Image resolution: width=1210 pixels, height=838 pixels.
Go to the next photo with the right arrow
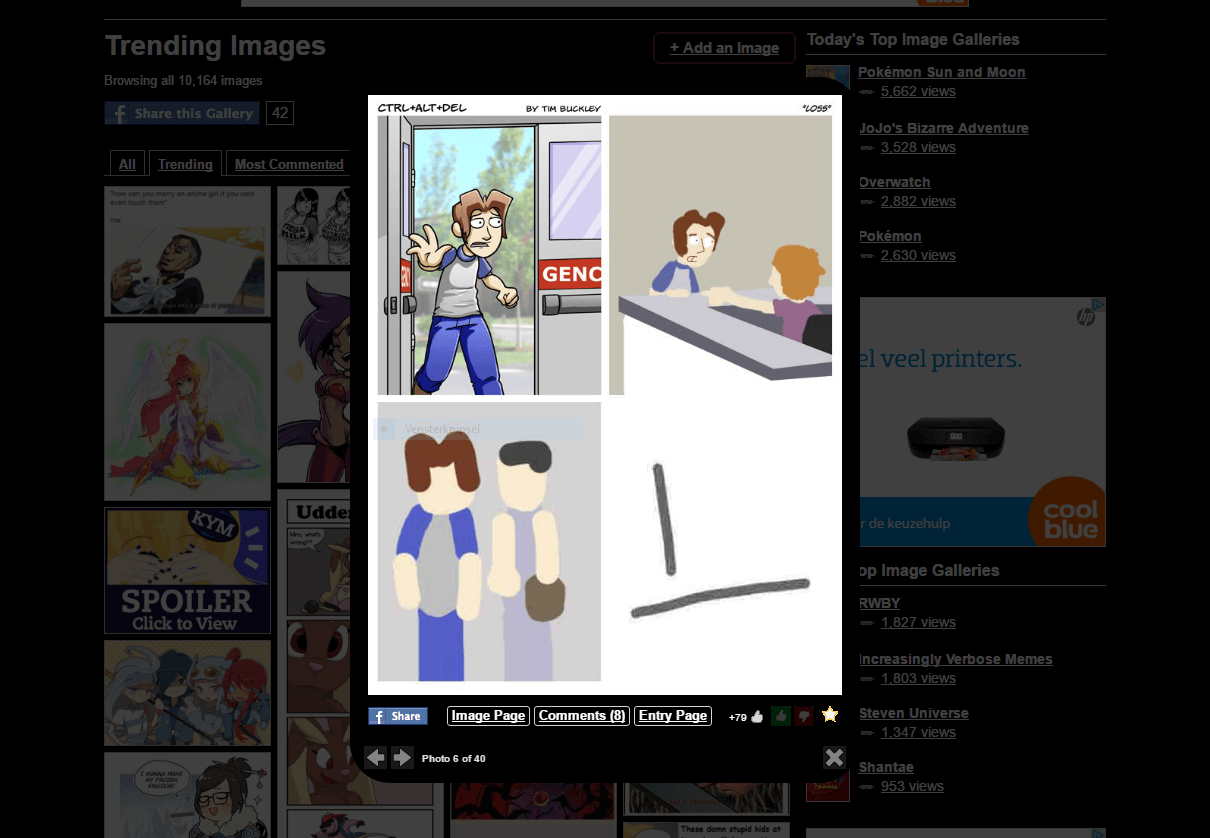coord(402,758)
